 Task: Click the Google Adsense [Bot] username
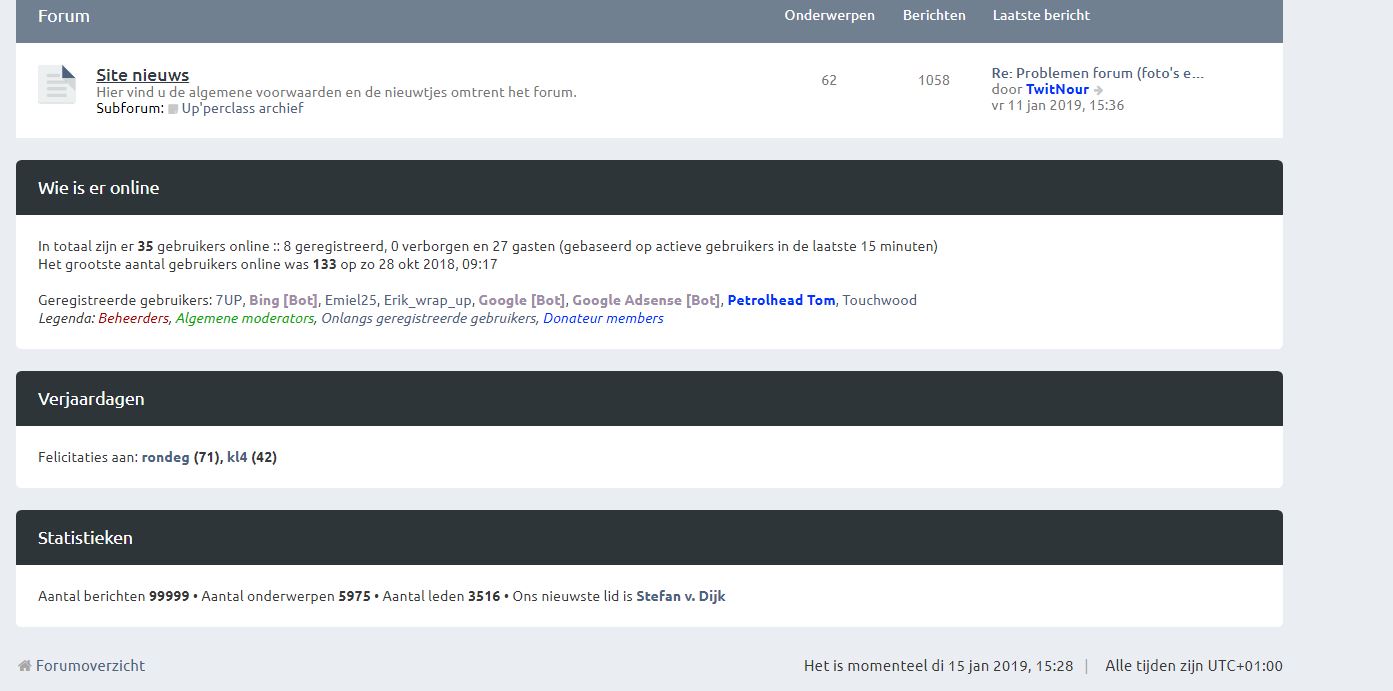pos(646,300)
